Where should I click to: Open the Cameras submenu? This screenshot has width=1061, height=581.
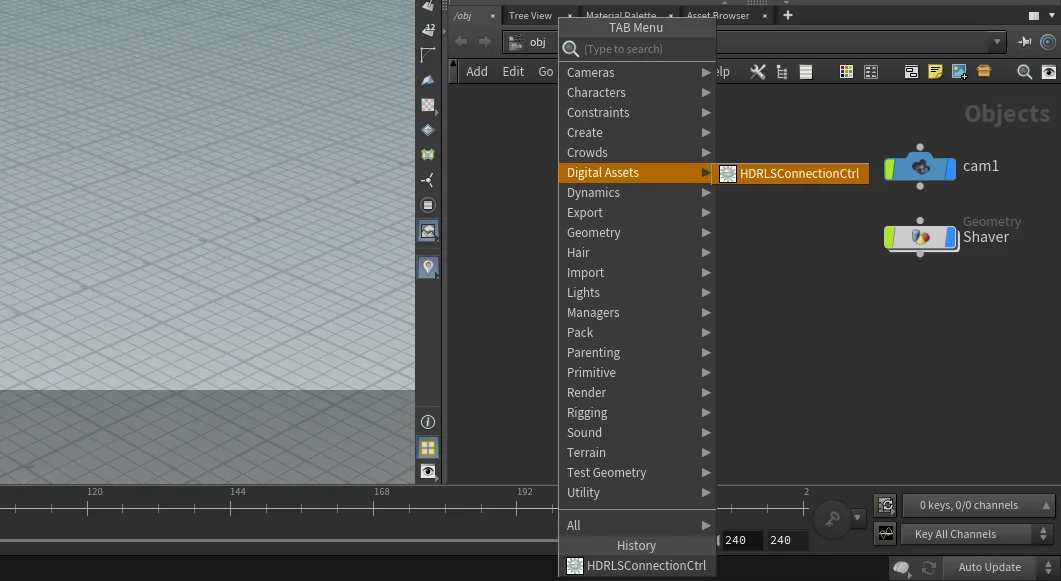637,72
